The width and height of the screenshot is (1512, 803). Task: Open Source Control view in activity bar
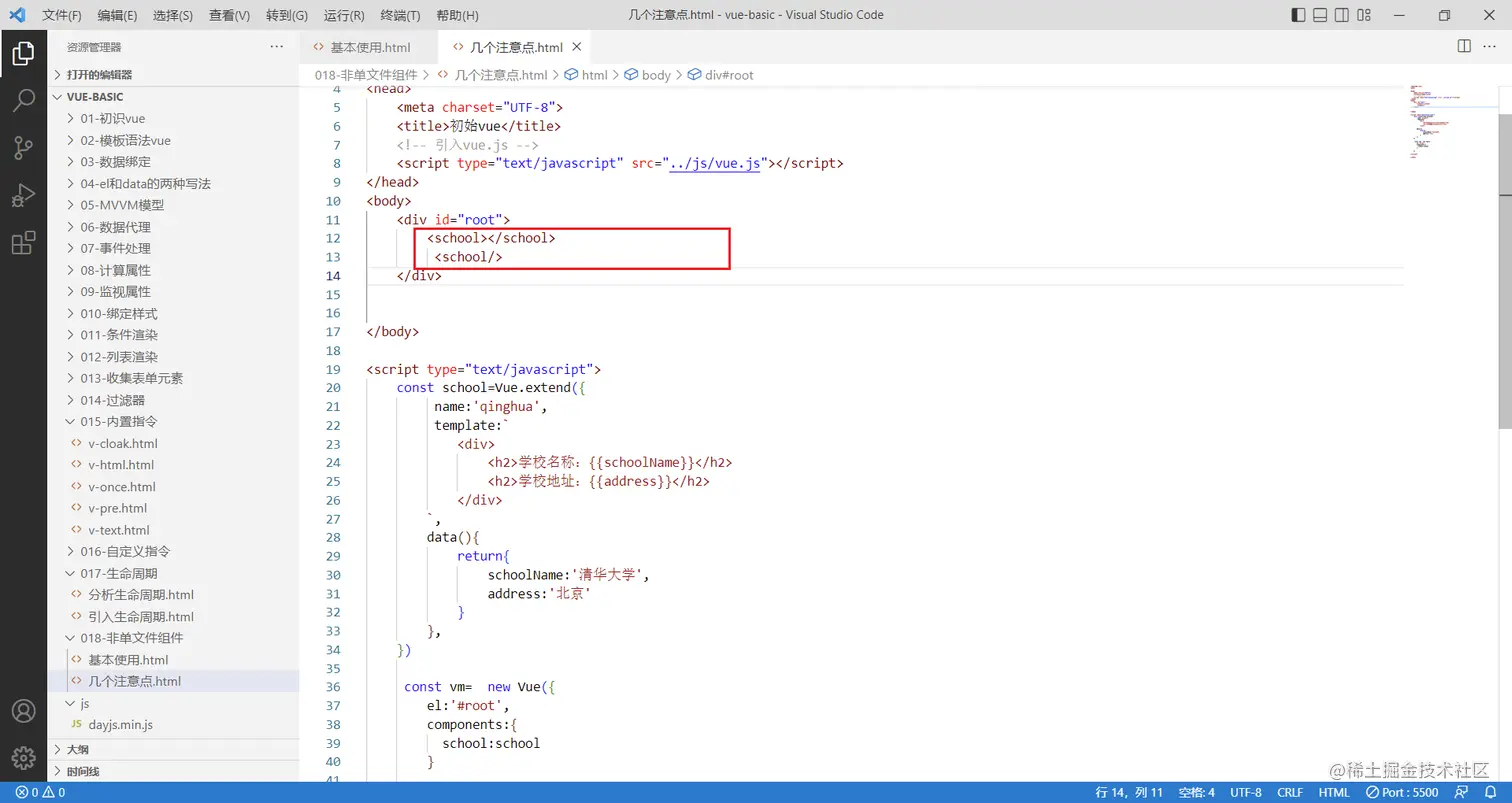click(x=23, y=148)
